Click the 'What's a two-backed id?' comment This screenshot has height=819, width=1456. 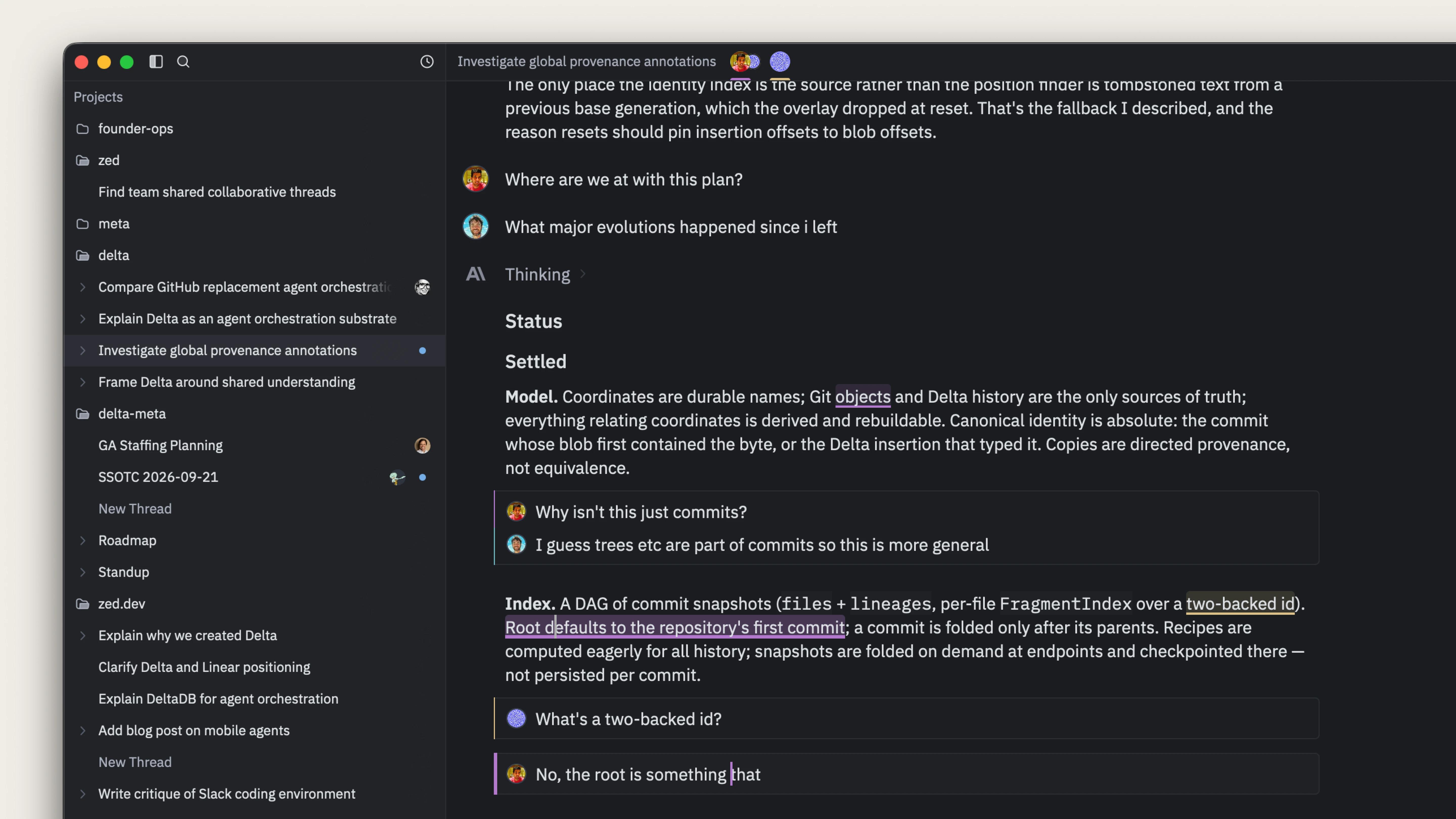click(907, 719)
